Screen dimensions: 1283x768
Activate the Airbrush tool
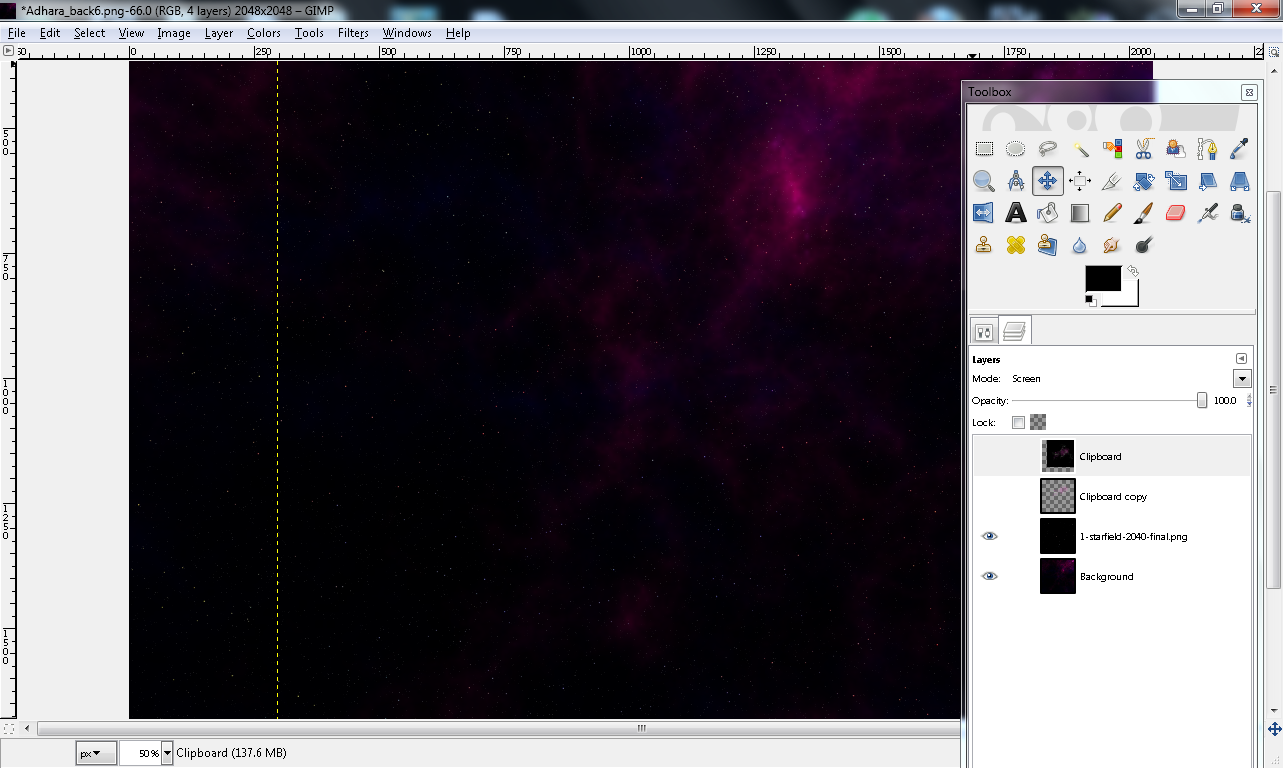pos(1208,213)
